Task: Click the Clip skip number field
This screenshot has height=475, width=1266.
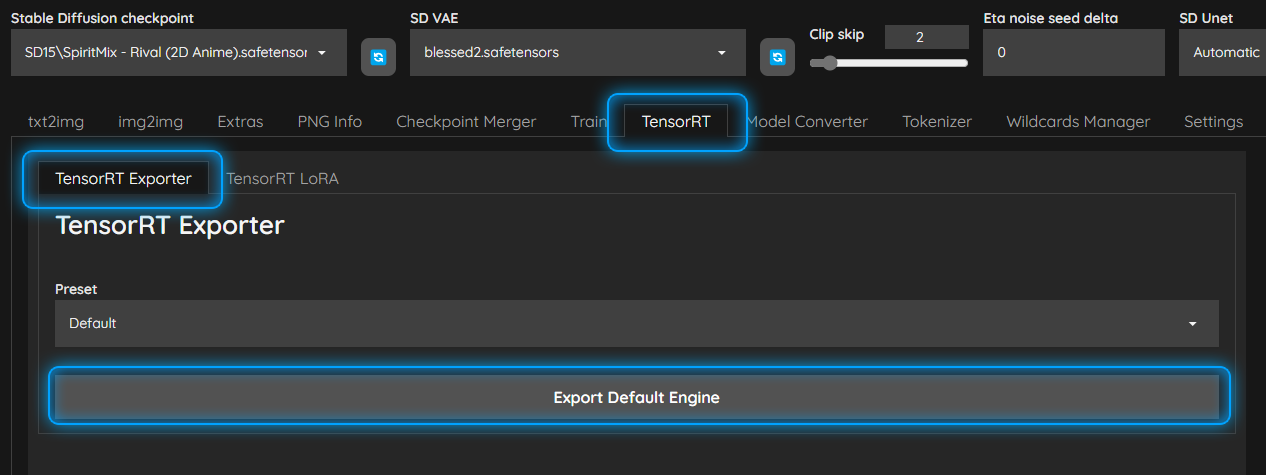Action: click(926, 37)
